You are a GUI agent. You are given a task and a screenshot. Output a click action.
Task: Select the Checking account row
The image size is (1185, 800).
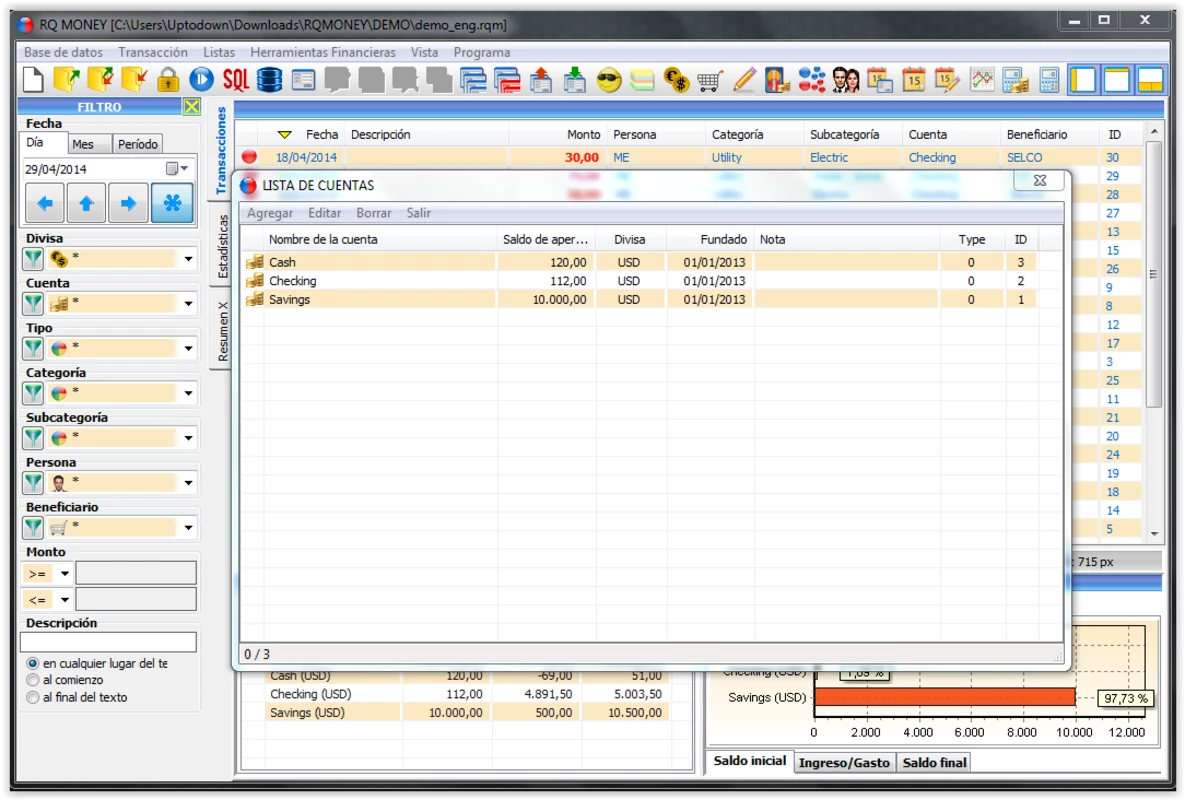tap(641, 281)
